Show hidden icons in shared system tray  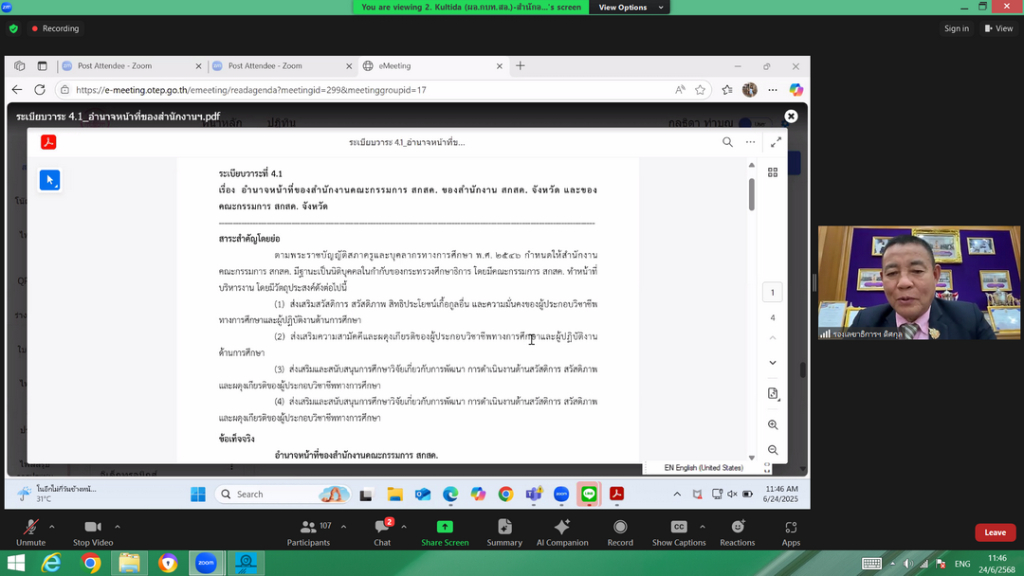pyautogui.click(x=677, y=494)
